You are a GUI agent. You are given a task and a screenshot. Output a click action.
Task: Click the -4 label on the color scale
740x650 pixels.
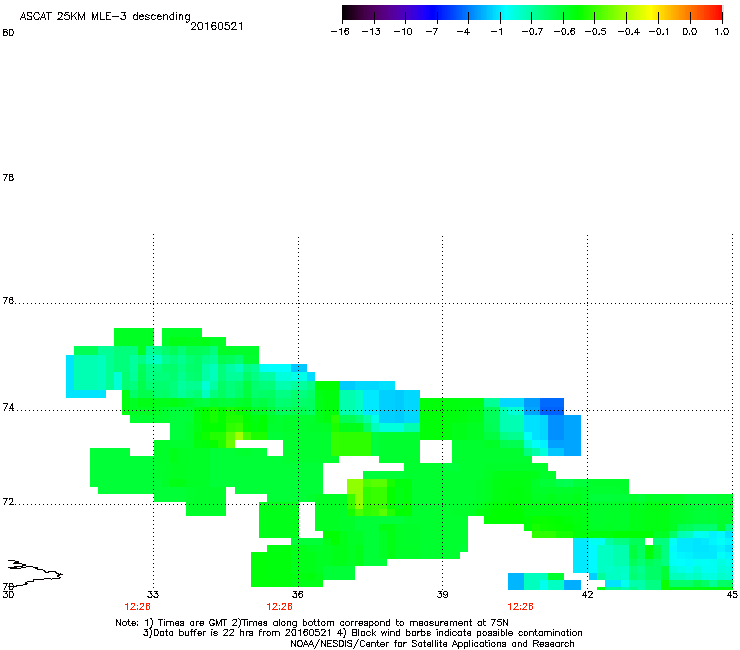pos(463,32)
